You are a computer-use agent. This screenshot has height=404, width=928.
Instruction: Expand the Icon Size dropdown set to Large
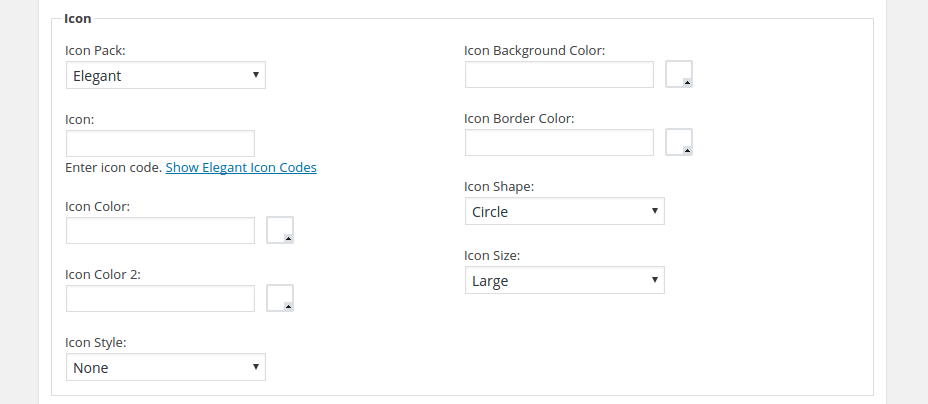coord(564,281)
